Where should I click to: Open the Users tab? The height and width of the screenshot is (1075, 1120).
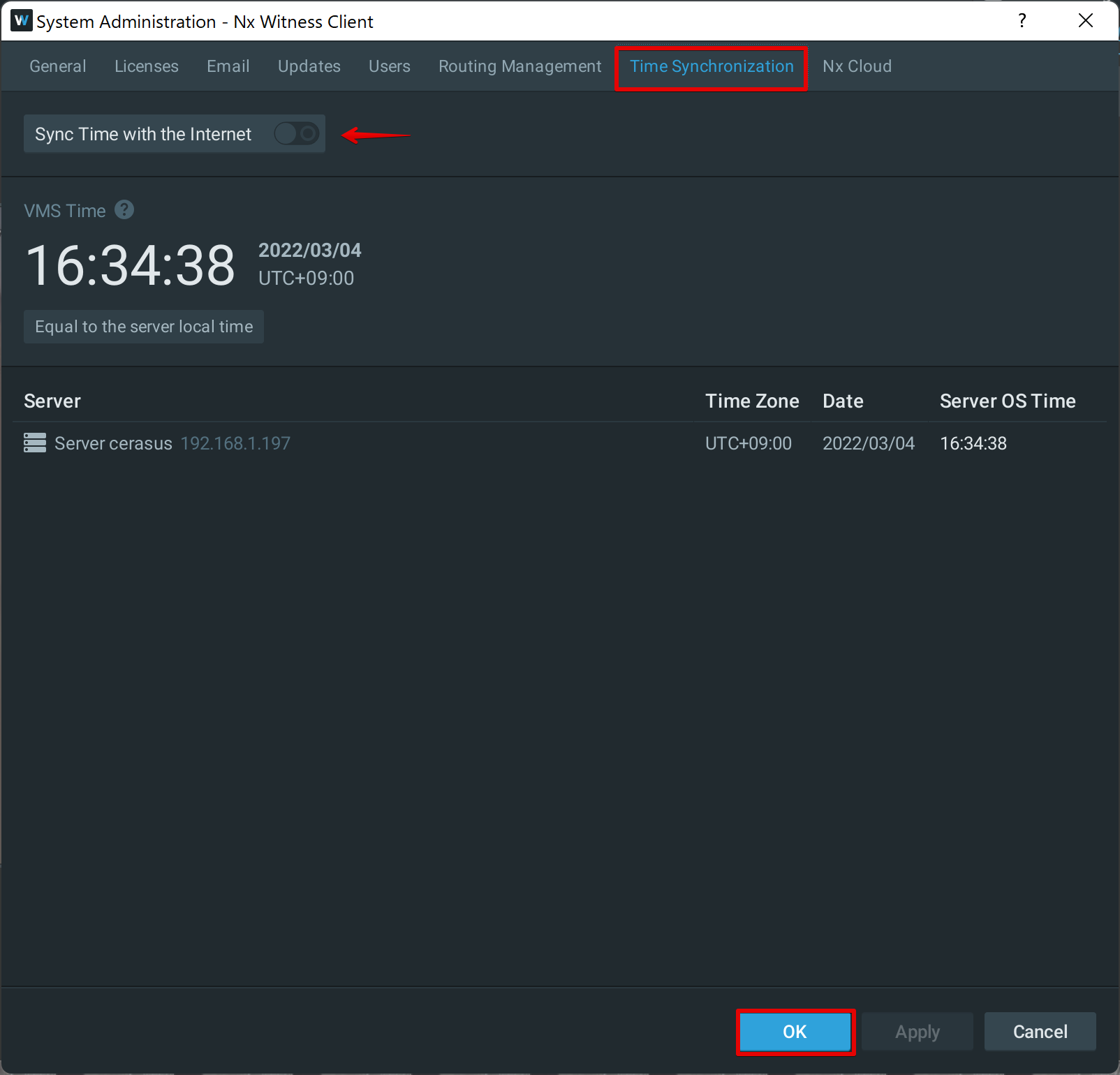[390, 66]
